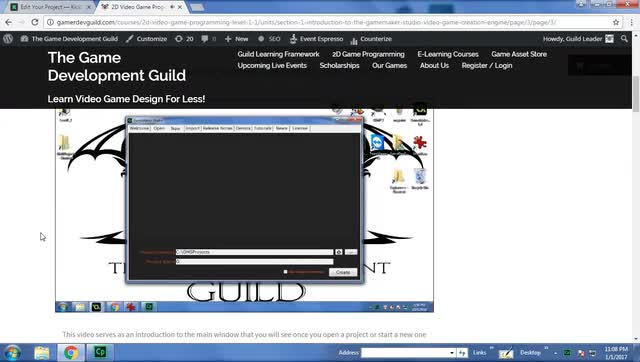Open the admin bar search magnifier
The width and height of the screenshot is (640, 362).
coord(624,39)
